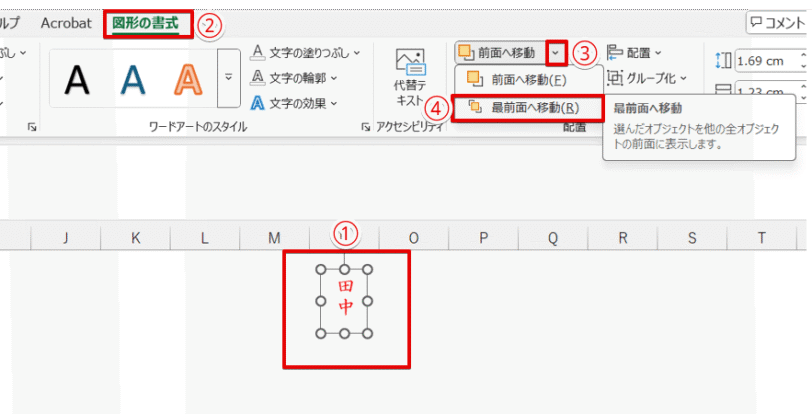Screen dimensions: 812x414
Task: Select column L header
Action: click(x=205, y=238)
